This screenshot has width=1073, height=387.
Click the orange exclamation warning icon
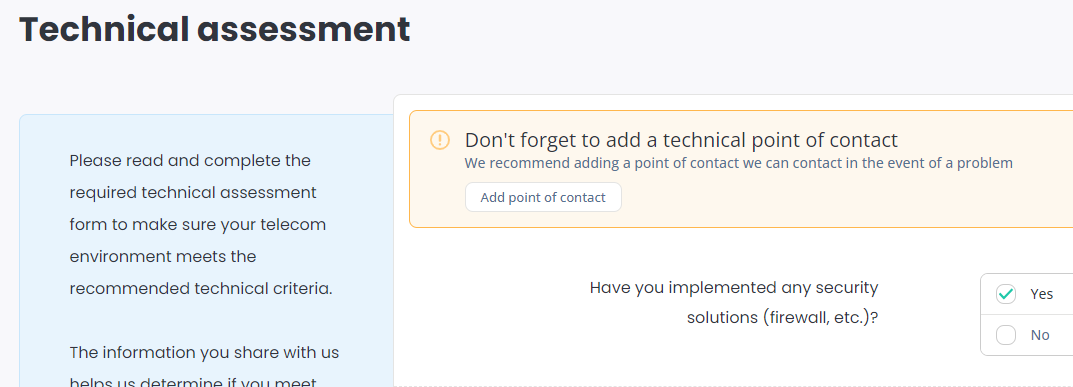click(x=439, y=140)
